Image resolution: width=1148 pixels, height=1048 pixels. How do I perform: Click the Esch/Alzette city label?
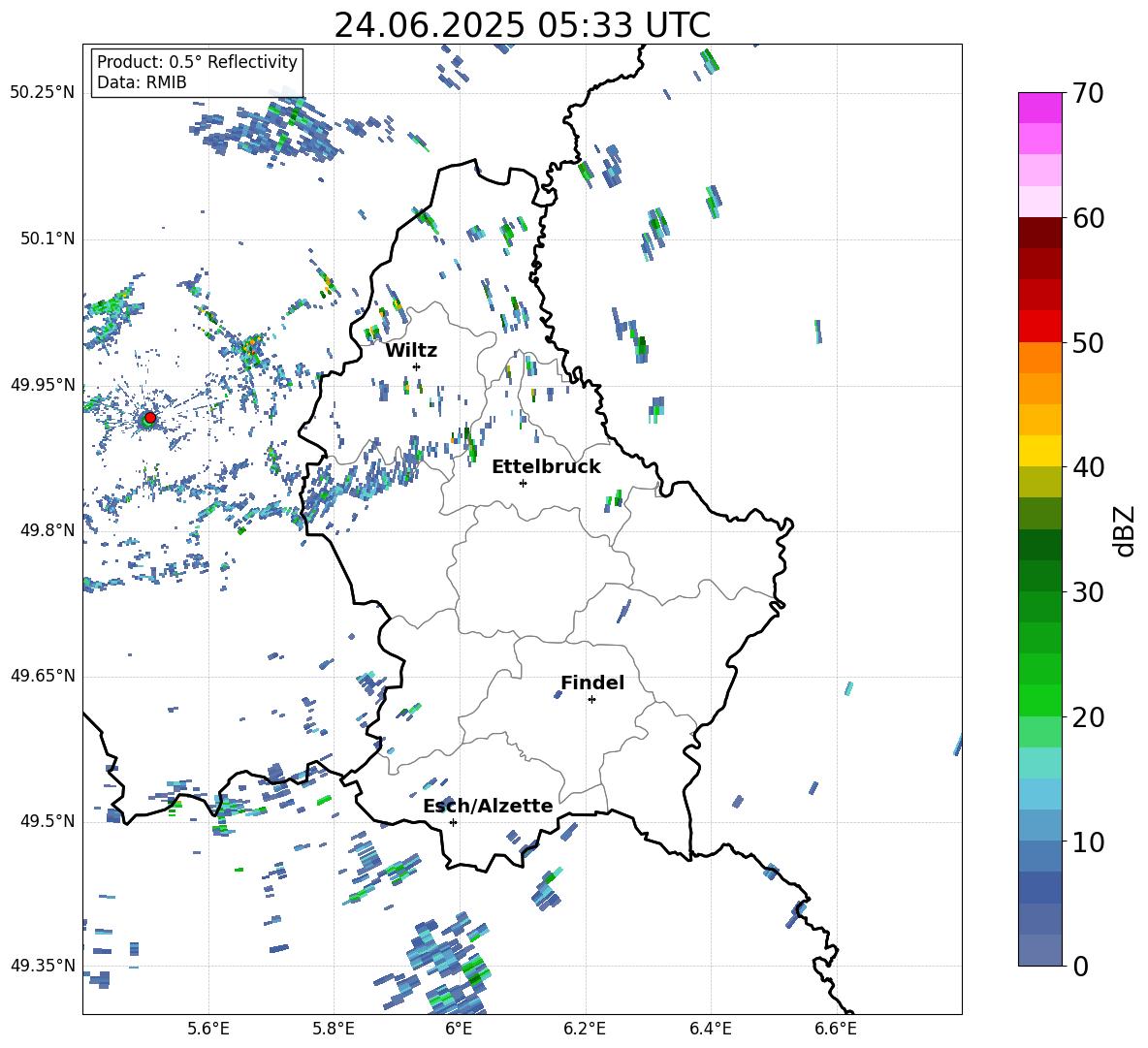coord(488,806)
